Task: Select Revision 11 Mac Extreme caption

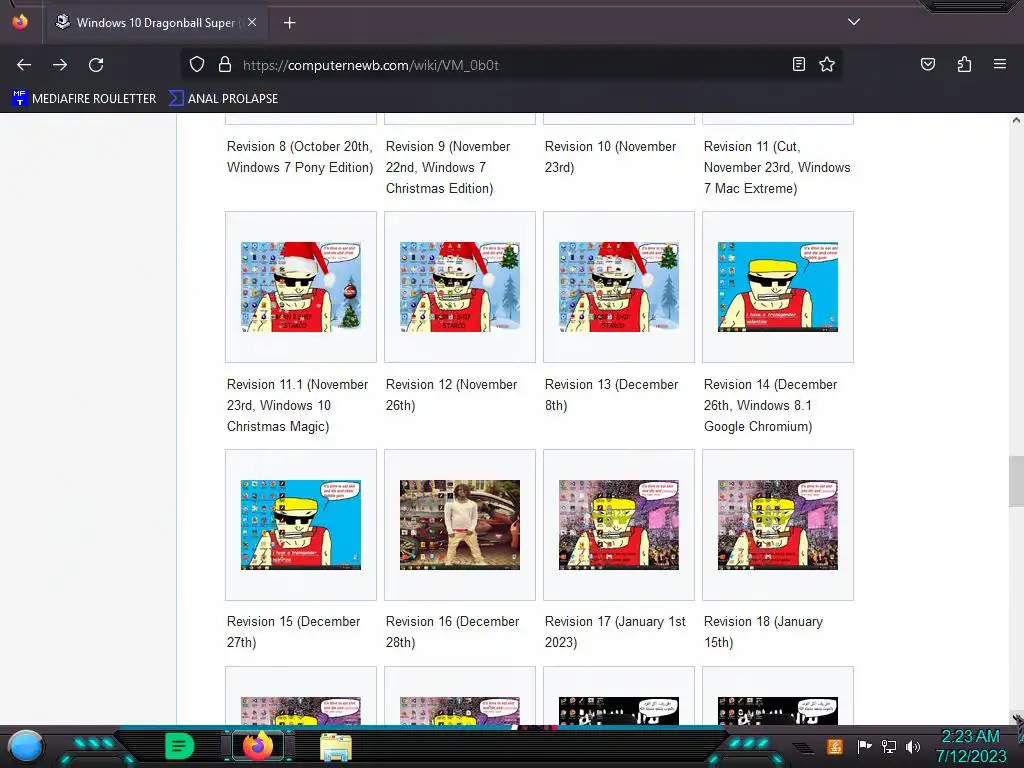Action: [x=777, y=167]
